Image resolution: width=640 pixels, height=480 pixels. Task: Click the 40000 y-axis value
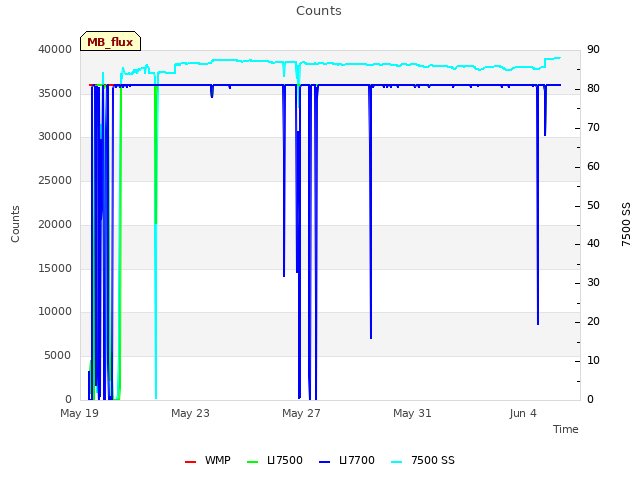(x=55, y=49)
